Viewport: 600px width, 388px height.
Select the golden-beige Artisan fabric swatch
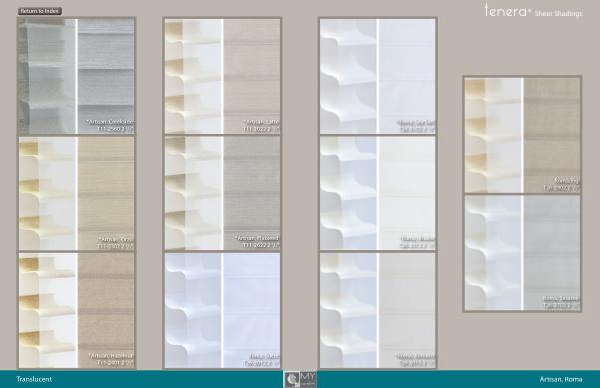pyautogui.click(x=106, y=193)
